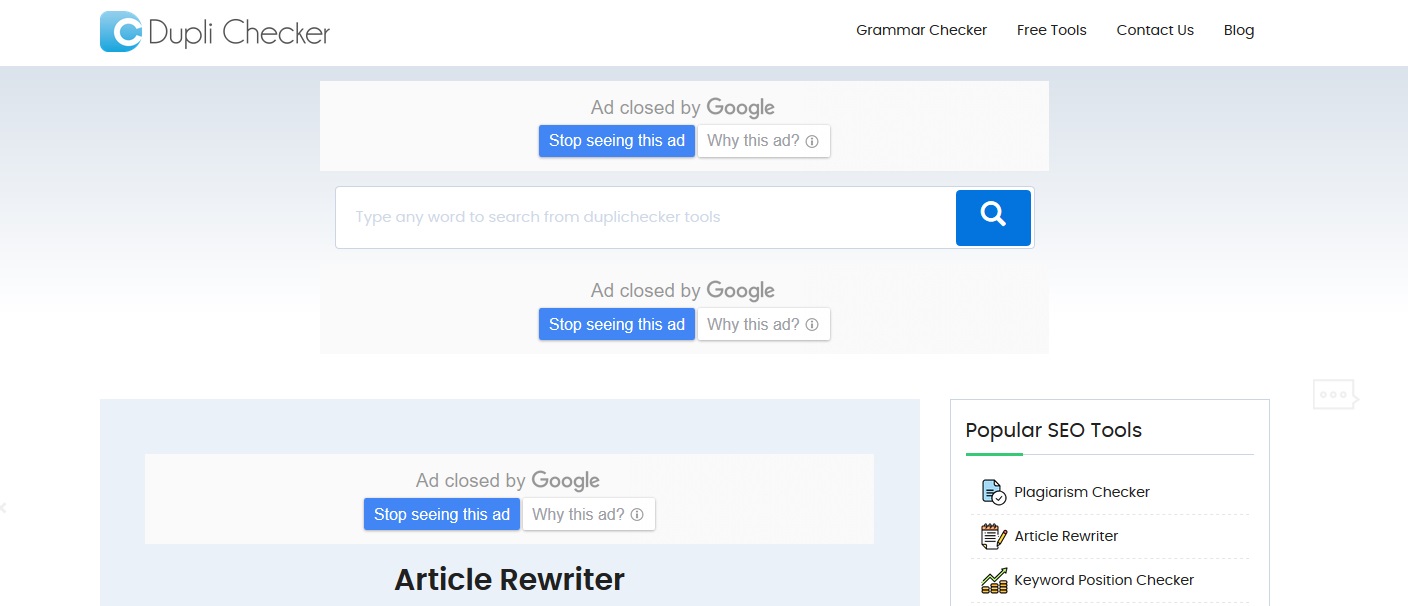Open the Grammar Checker menu item
This screenshot has height=606, width=1408.
click(x=921, y=30)
